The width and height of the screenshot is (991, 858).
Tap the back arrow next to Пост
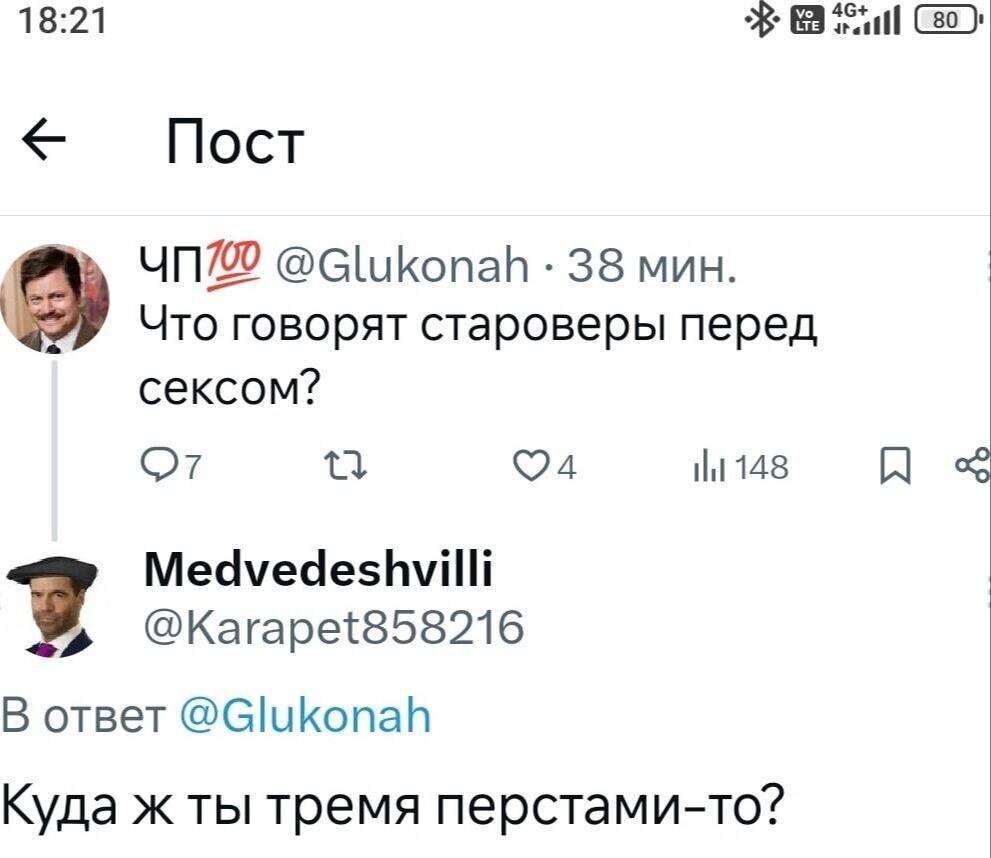click(x=45, y=142)
